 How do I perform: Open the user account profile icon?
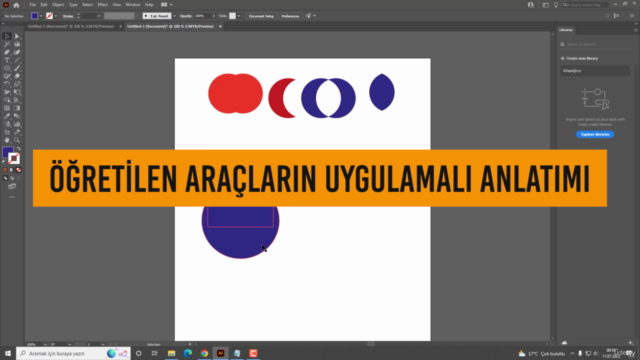pos(531,5)
